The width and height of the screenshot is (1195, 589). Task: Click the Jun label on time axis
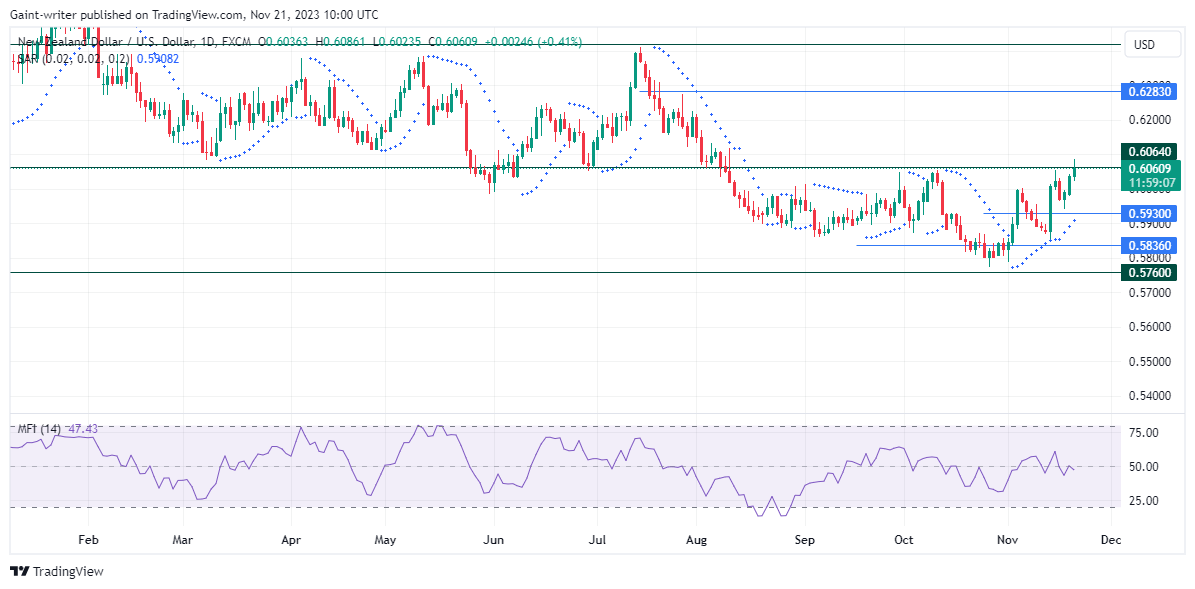point(494,539)
